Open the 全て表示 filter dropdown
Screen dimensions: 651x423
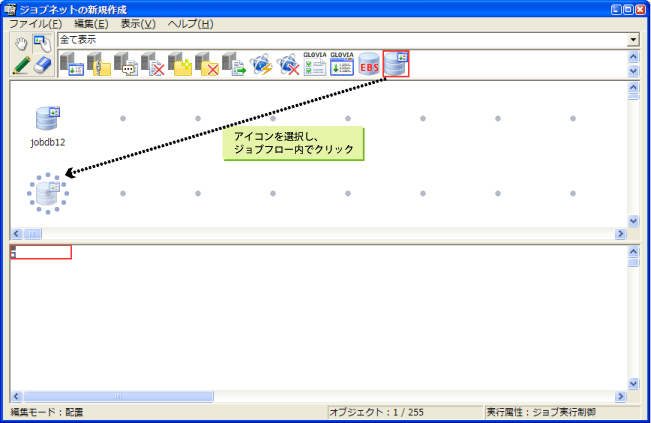point(633,40)
